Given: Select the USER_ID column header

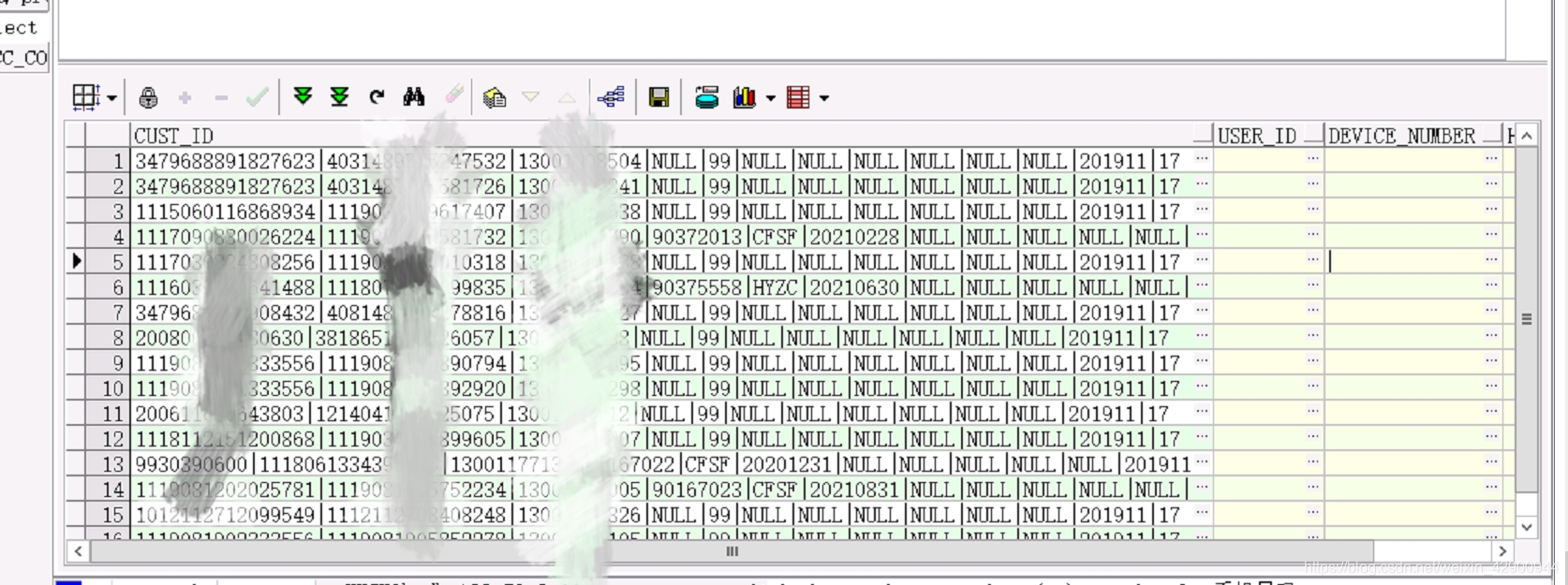Looking at the screenshot, I should (1268, 136).
